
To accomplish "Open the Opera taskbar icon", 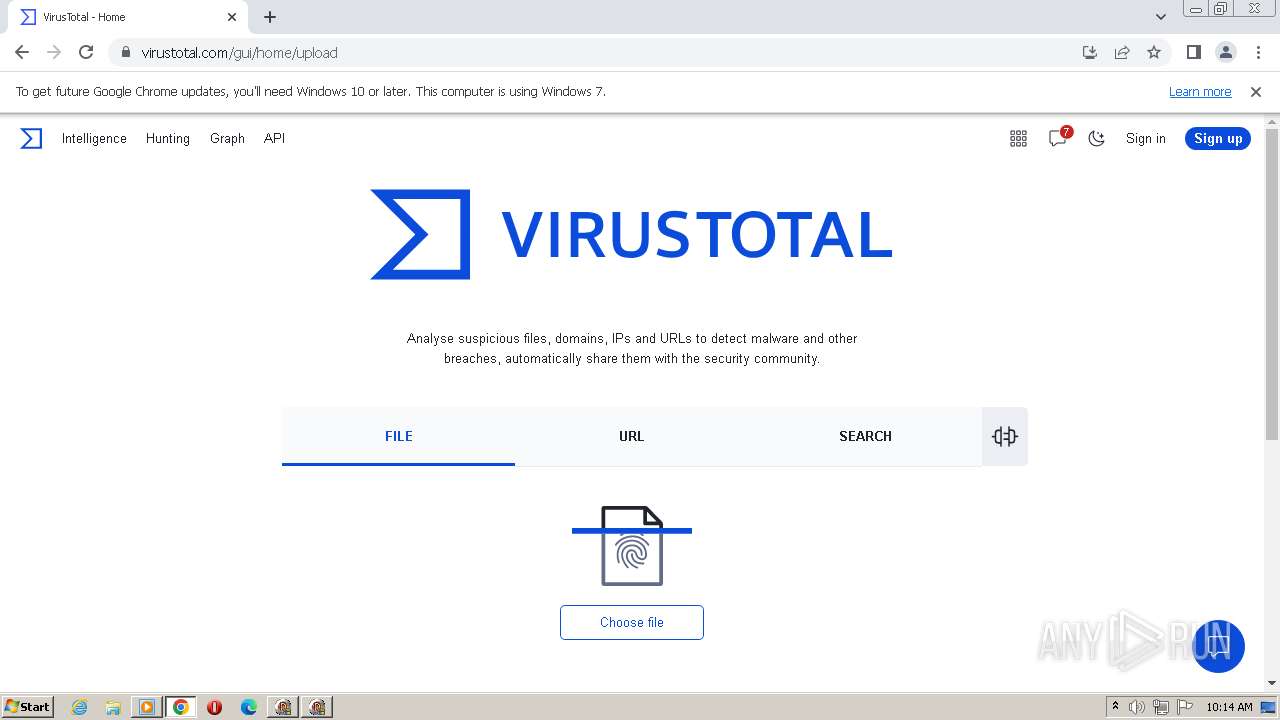I will (214, 707).
